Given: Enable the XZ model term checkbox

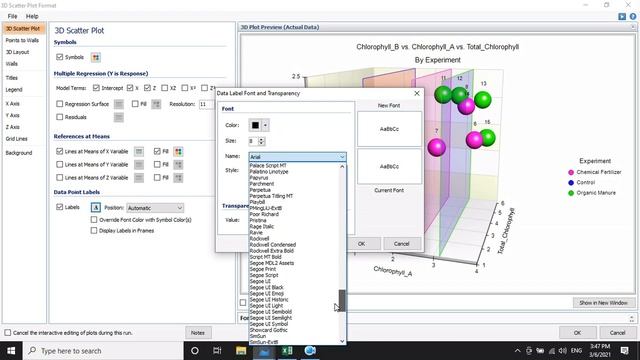Looking at the screenshot, I should [x=164, y=88].
